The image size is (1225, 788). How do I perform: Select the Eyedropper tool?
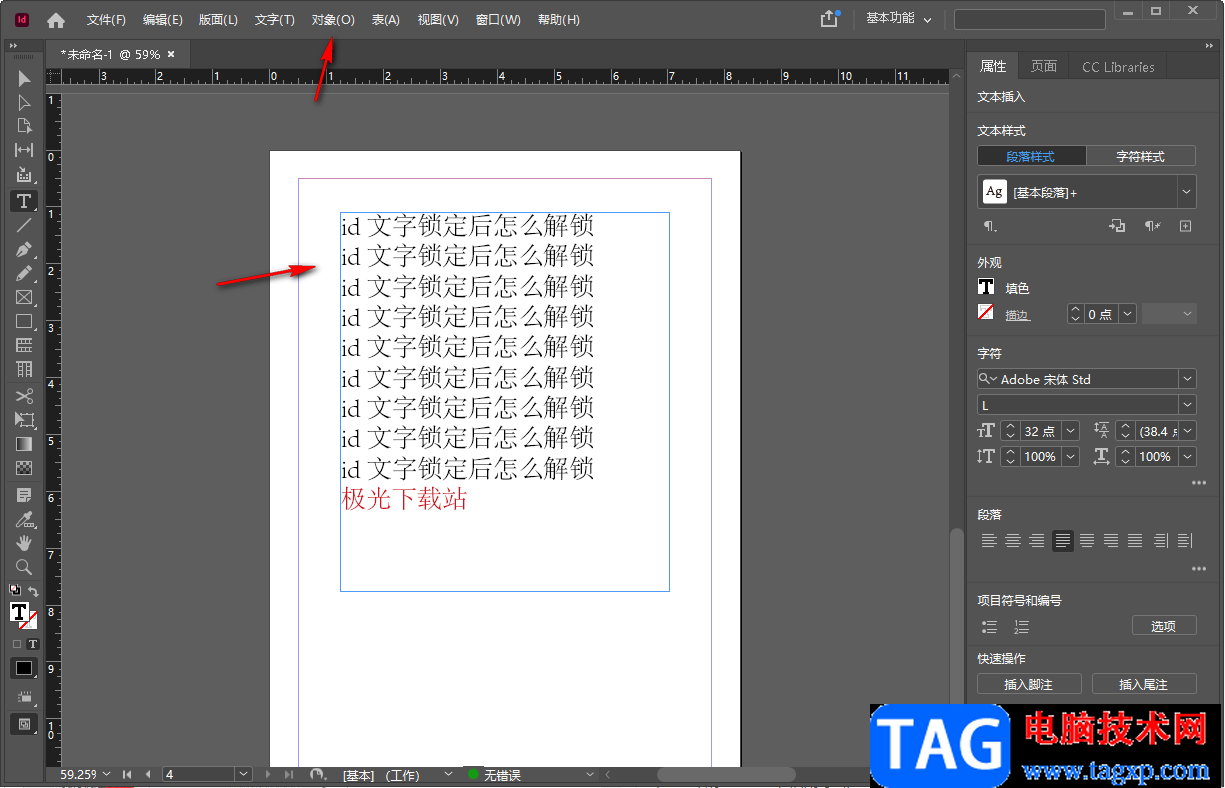24,519
